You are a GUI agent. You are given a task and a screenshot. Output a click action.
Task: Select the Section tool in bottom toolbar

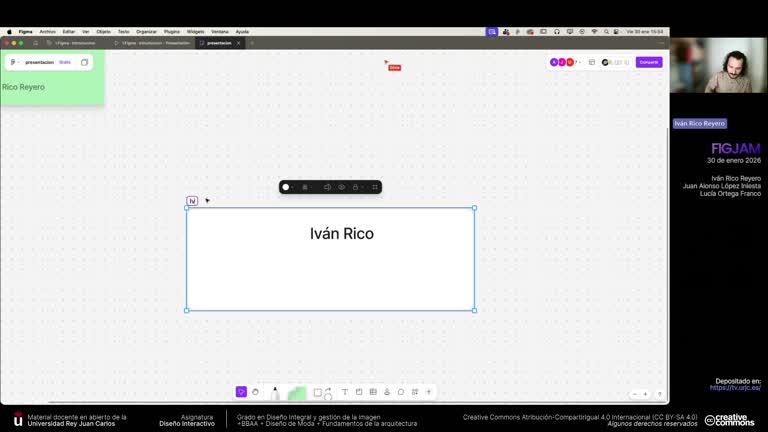(359, 392)
